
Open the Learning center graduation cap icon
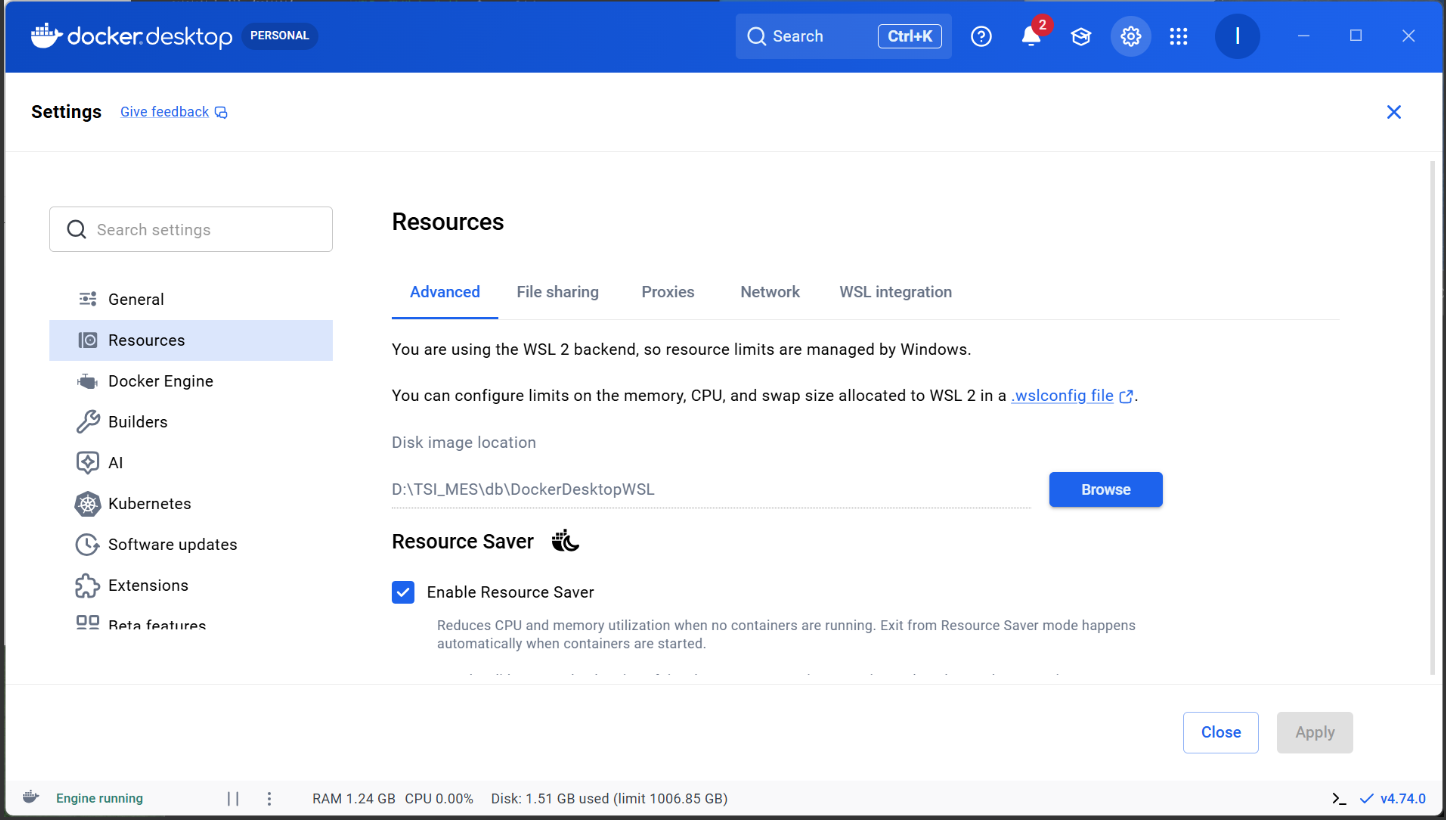coord(1081,36)
